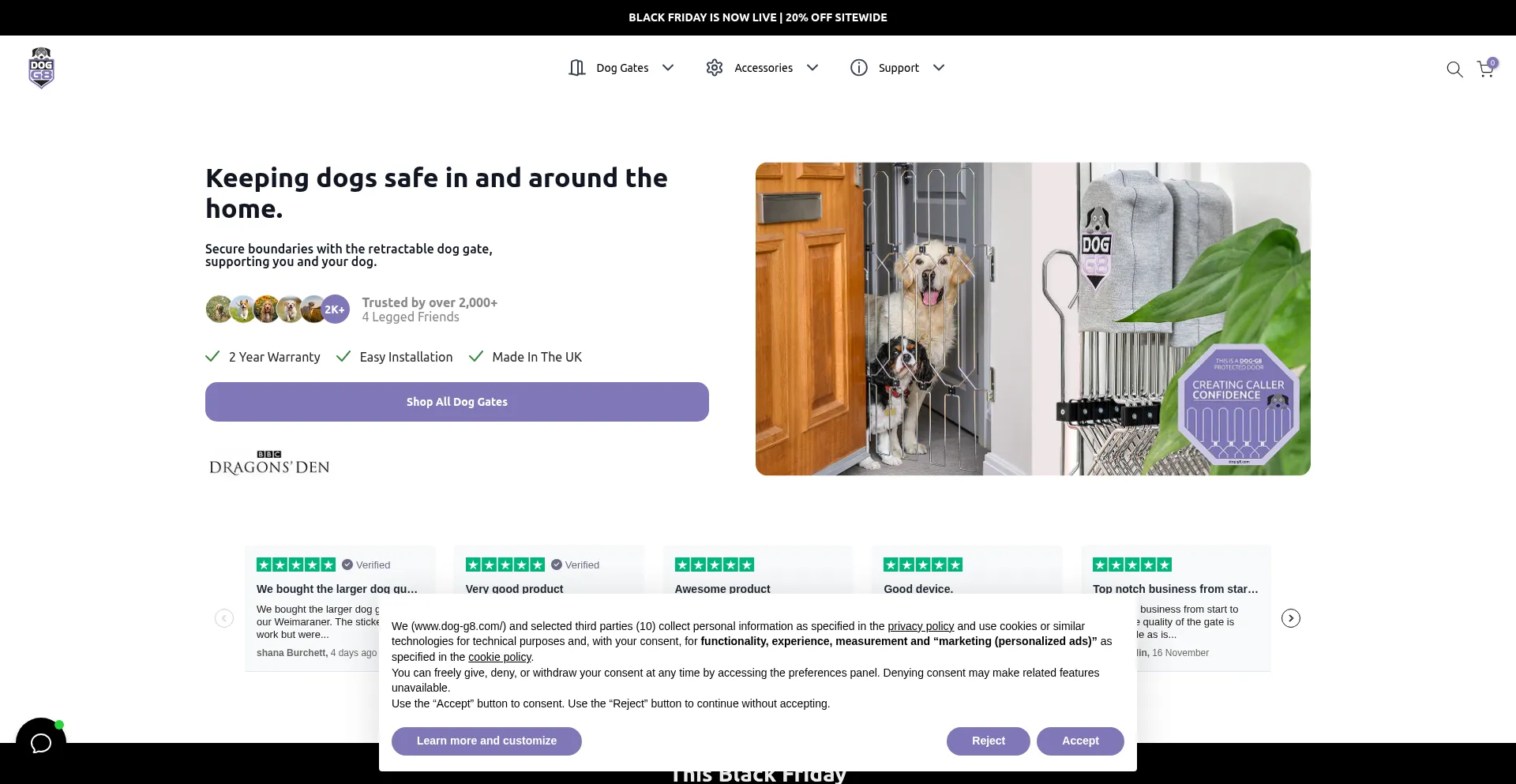The height and width of the screenshot is (784, 1516).
Task: Accept the cookie consent
Action: pos(1080,741)
